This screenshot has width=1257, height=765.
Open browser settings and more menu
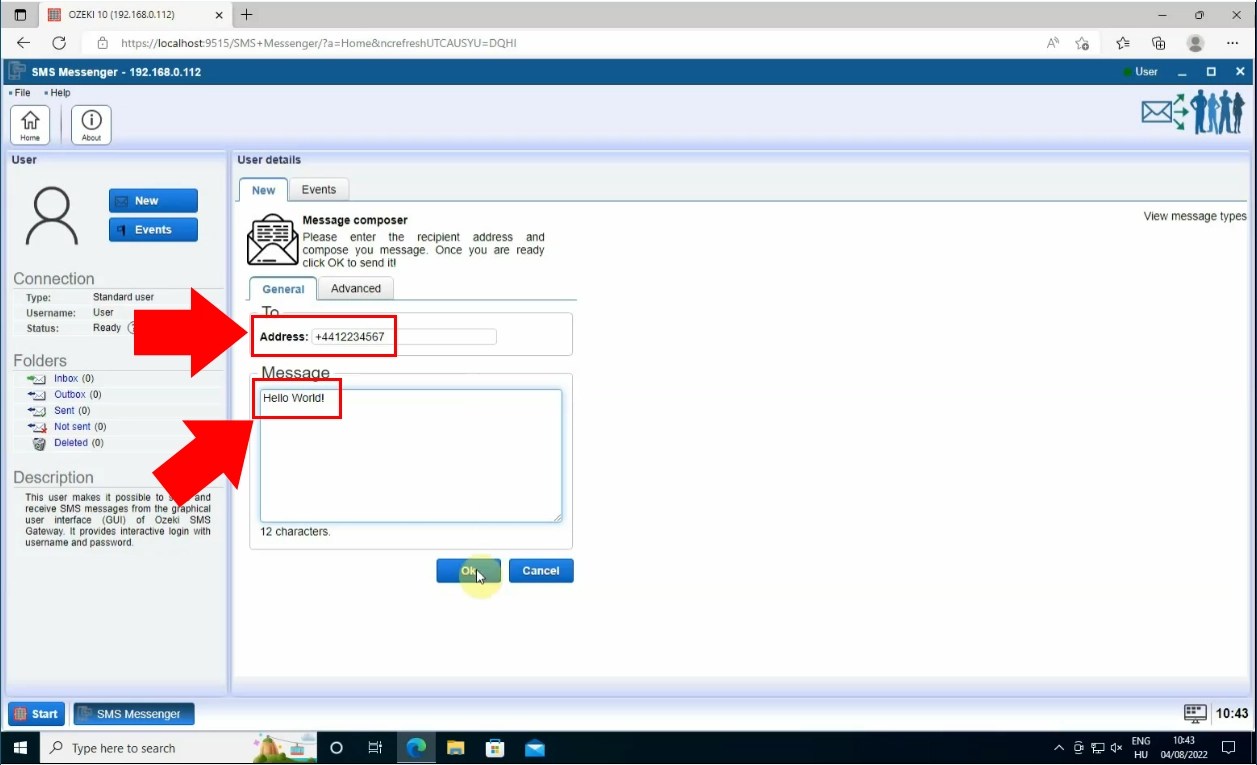pyautogui.click(x=1232, y=43)
